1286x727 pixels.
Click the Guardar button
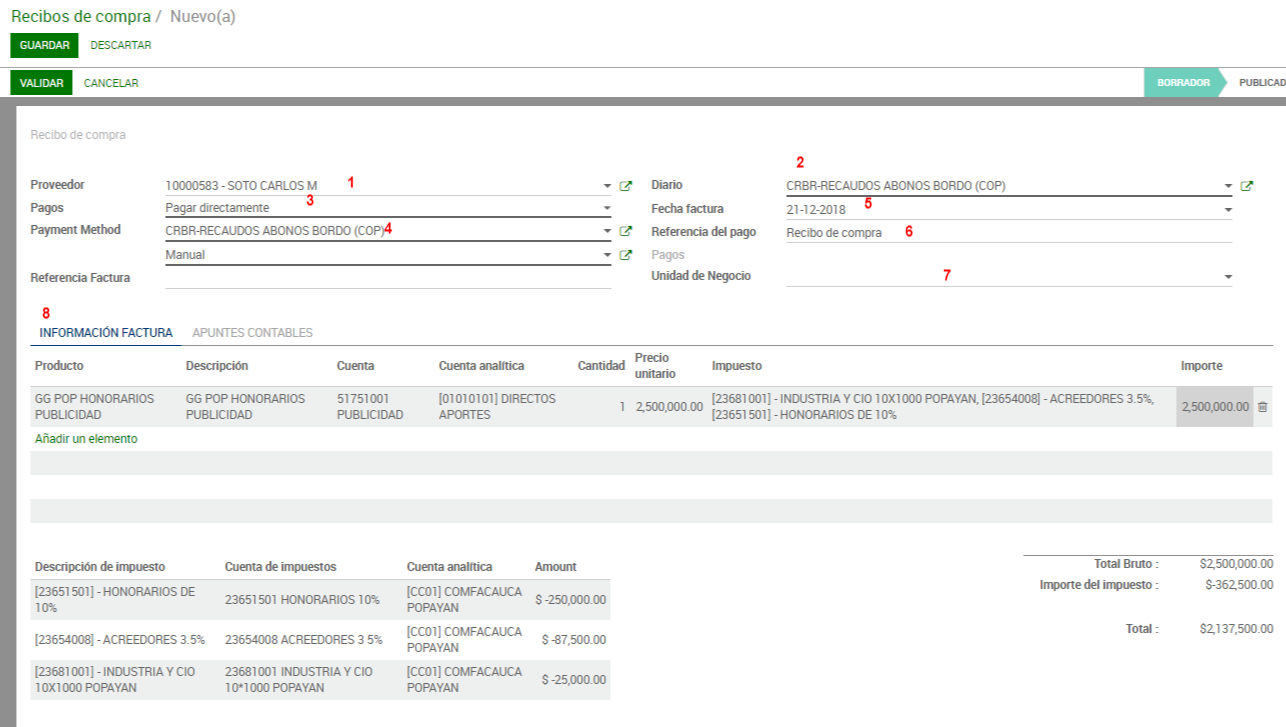pyautogui.click(x=44, y=46)
